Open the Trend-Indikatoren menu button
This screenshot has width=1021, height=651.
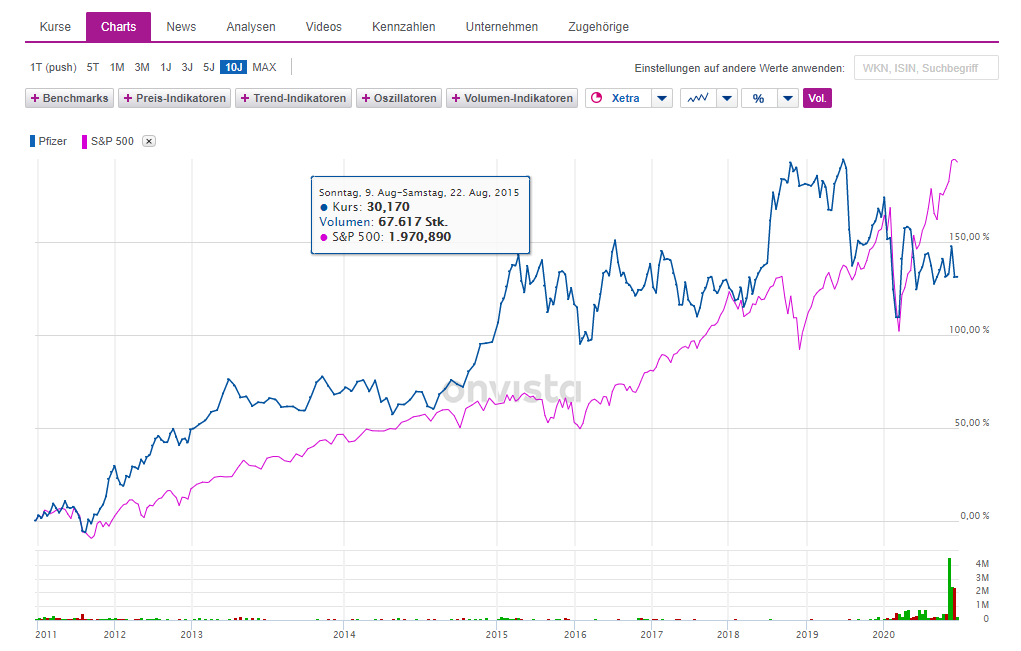[x=293, y=98]
